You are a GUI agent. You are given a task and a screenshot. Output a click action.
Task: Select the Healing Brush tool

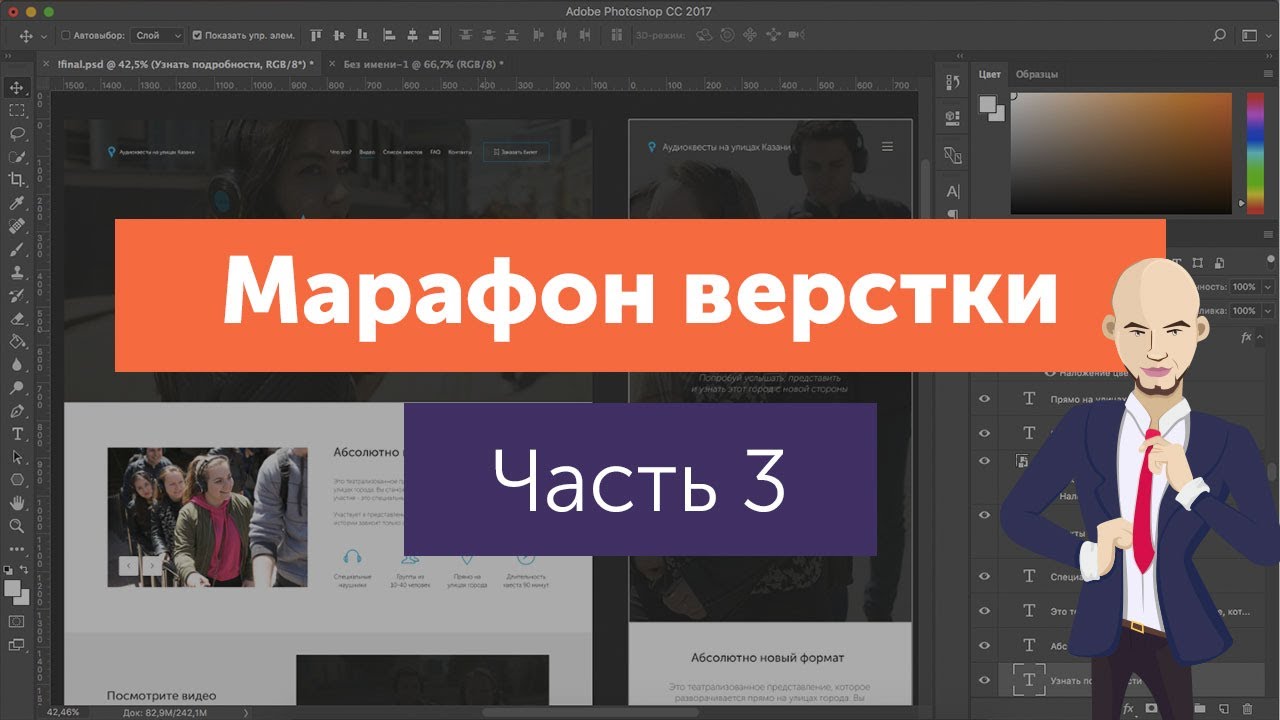click(x=16, y=226)
